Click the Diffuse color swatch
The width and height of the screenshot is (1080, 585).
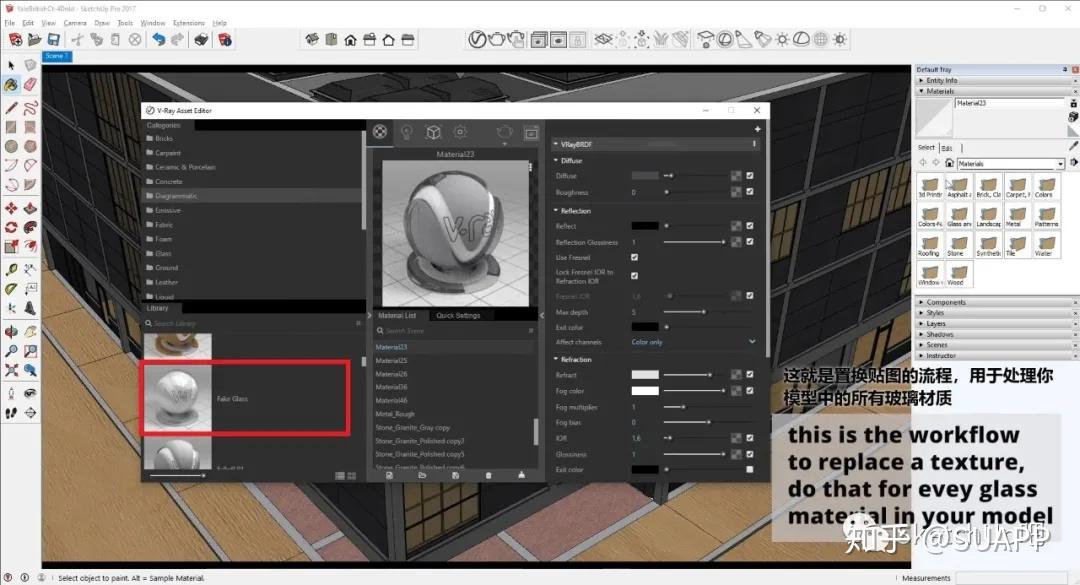click(645, 176)
